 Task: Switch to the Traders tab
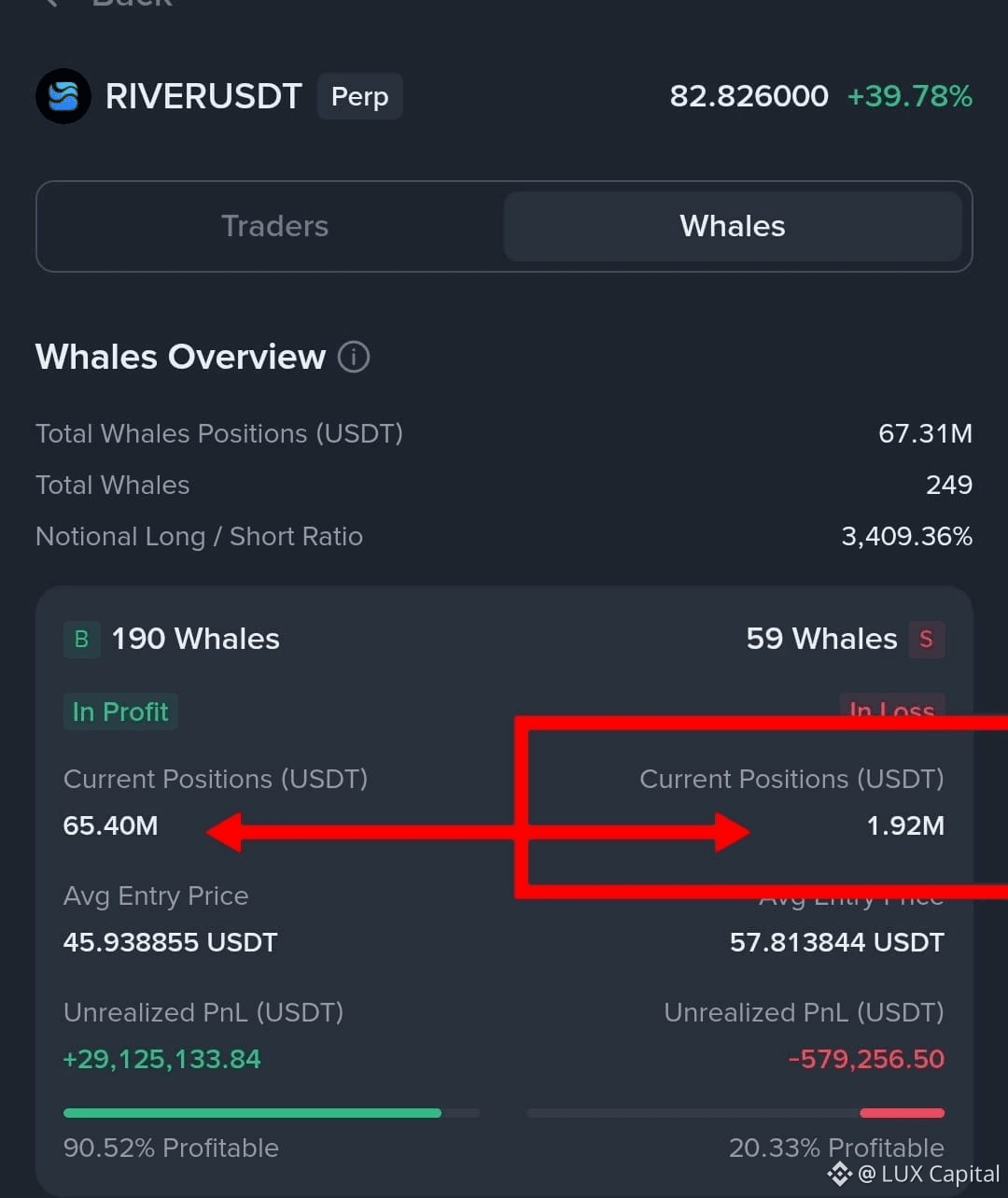tap(274, 226)
